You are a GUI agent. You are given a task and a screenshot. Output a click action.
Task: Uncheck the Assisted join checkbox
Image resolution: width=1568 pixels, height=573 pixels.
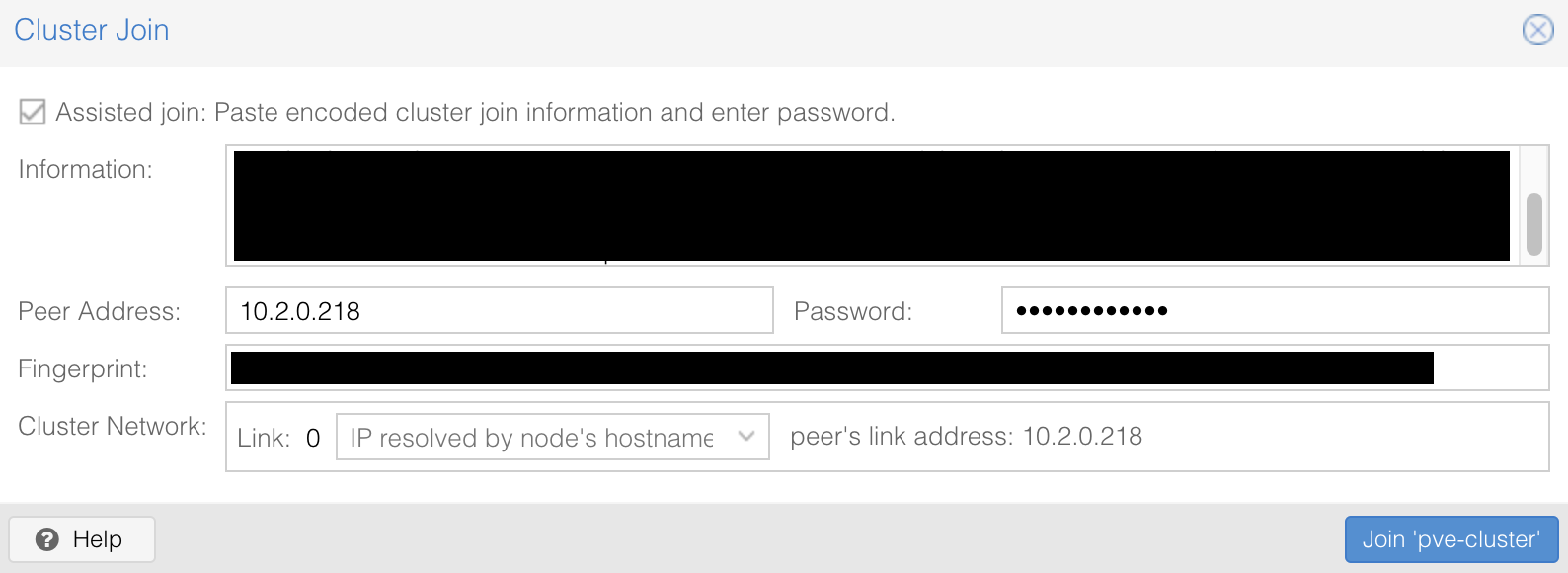(x=33, y=112)
